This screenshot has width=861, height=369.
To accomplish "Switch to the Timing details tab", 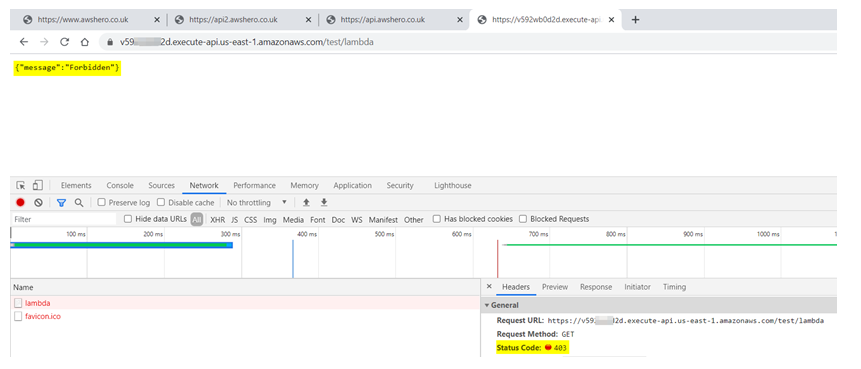I will pos(674,287).
